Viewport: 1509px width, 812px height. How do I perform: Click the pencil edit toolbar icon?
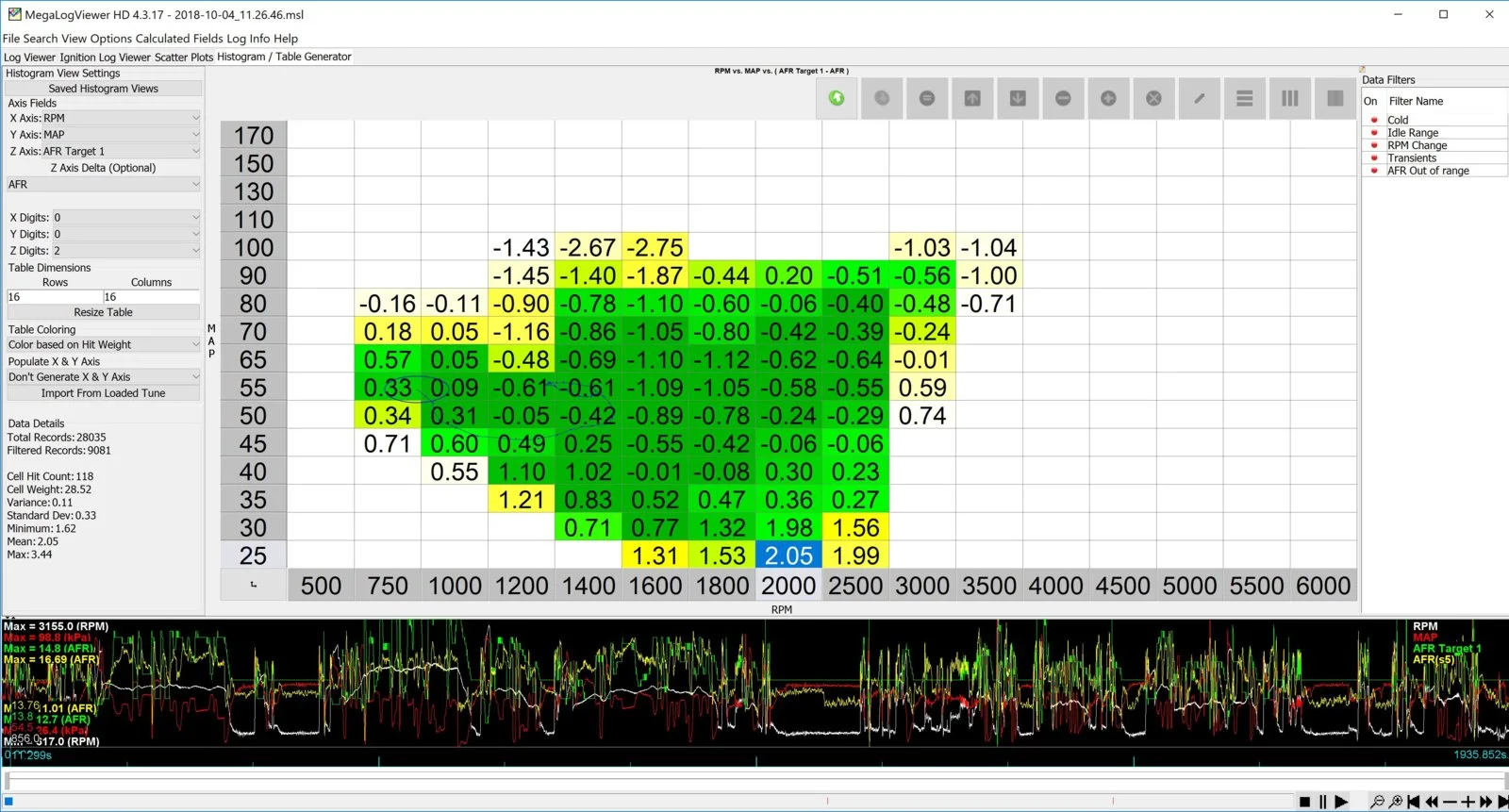click(x=1199, y=98)
